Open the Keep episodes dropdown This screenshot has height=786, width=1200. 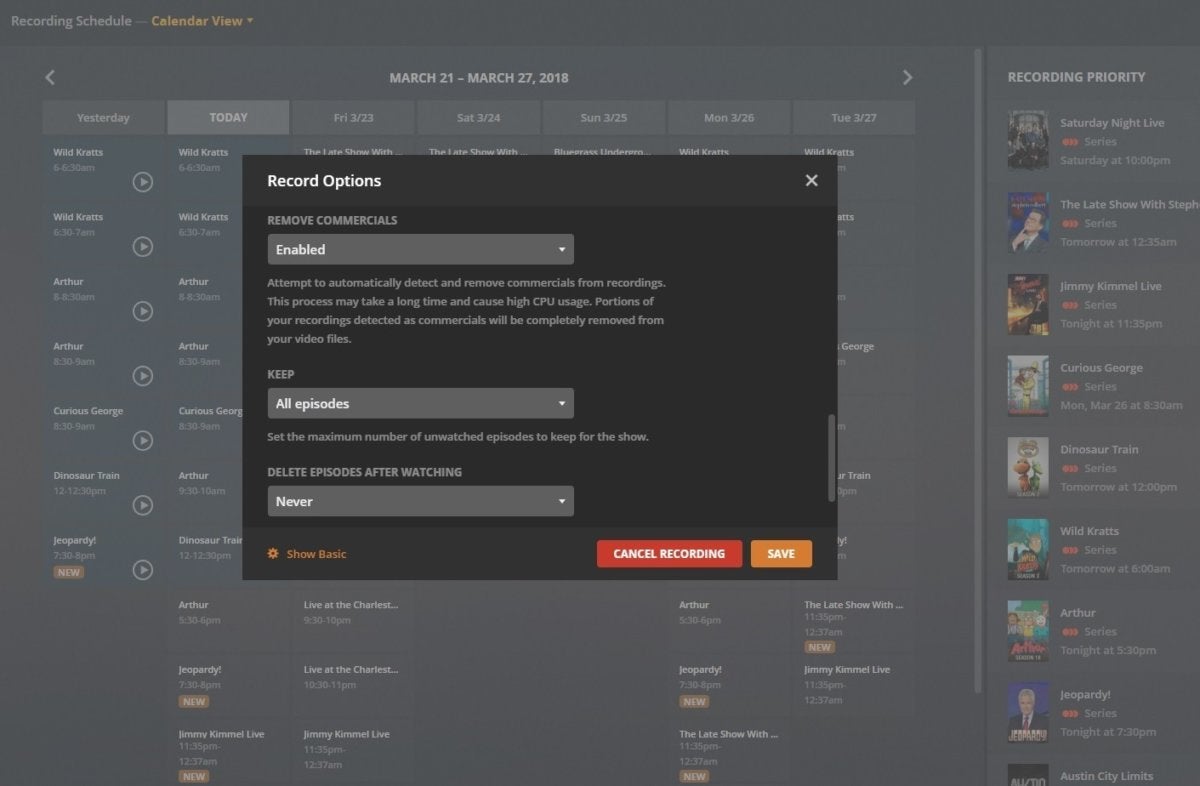coord(420,404)
